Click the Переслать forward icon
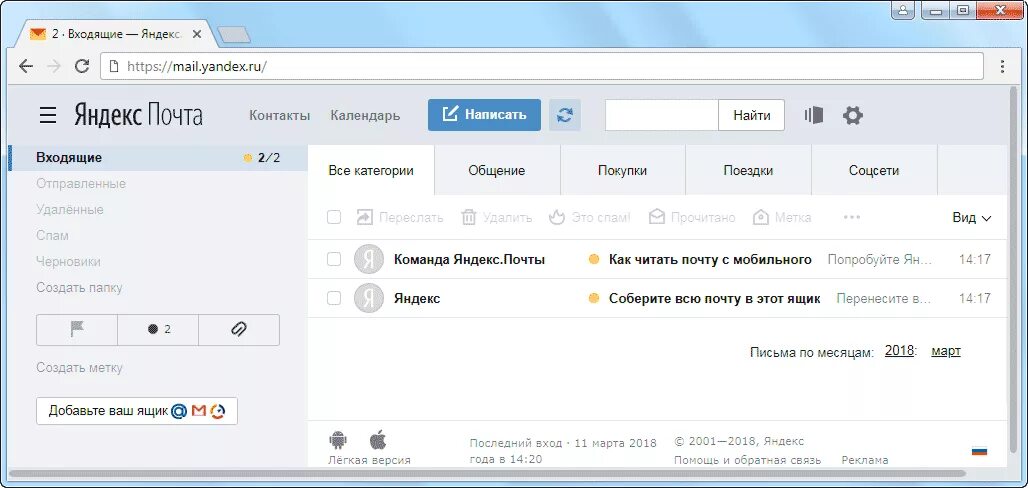 [x=364, y=217]
